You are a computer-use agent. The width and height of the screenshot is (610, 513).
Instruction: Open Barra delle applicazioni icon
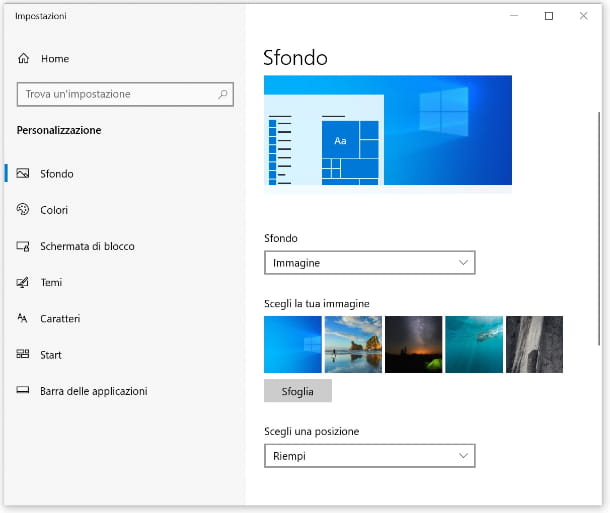pos(23,391)
